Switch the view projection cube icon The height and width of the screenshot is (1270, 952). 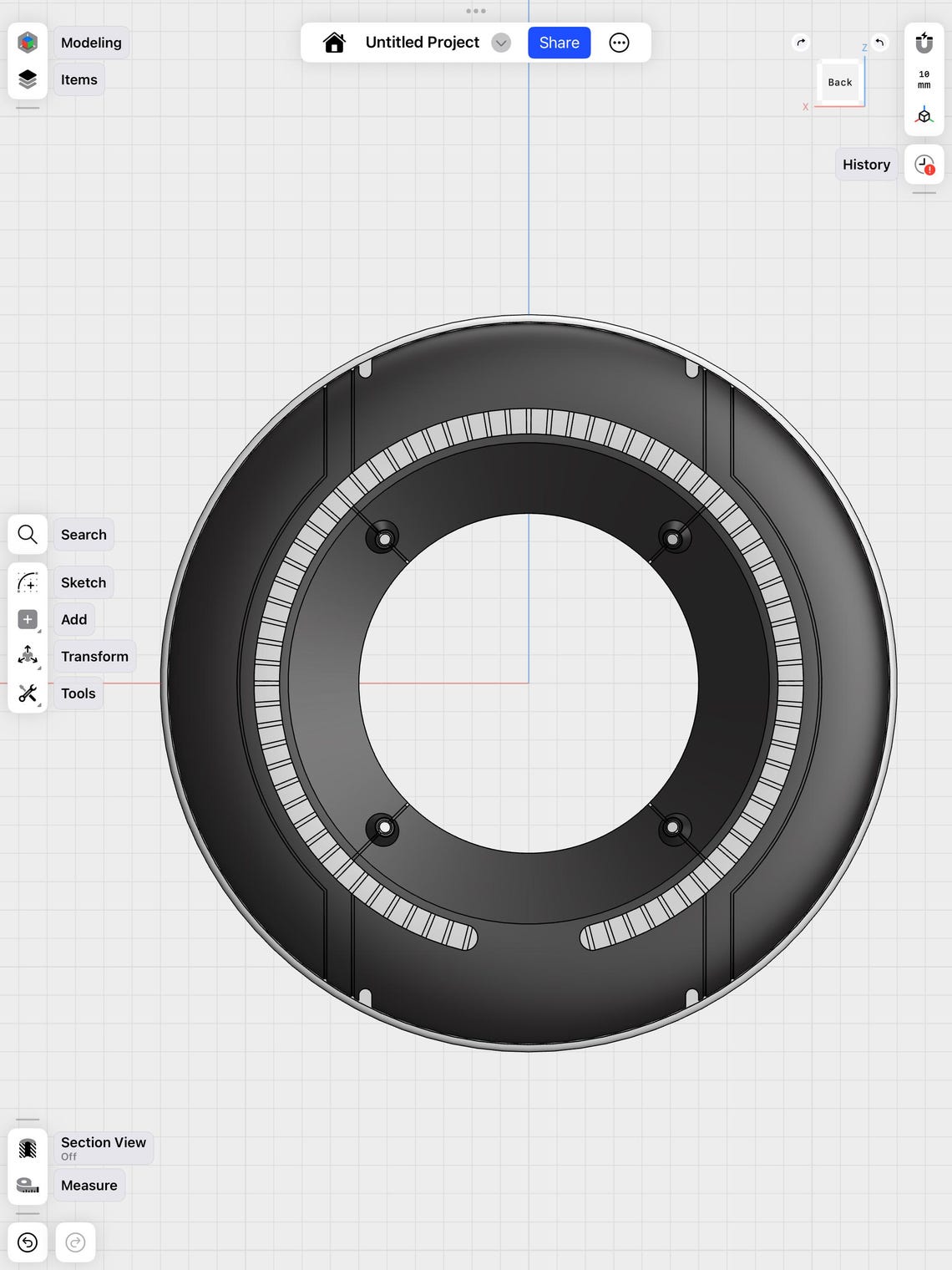pyautogui.click(x=924, y=116)
